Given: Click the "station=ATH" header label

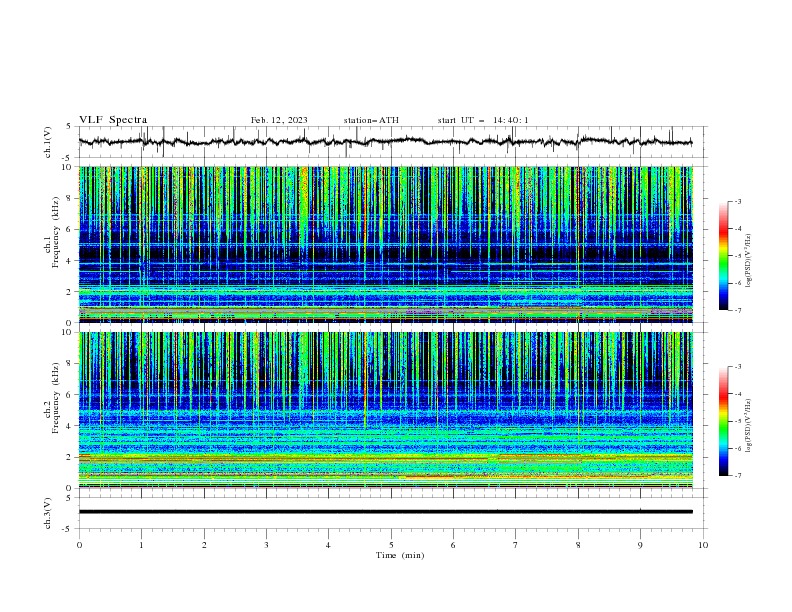Looking at the screenshot, I should pyautogui.click(x=371, y=120).
